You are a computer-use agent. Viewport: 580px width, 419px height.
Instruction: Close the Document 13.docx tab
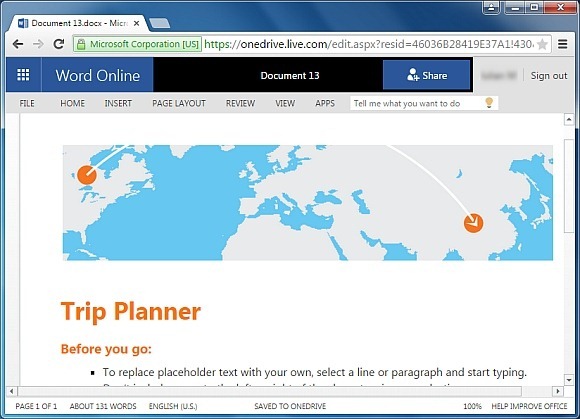(136, 23)
